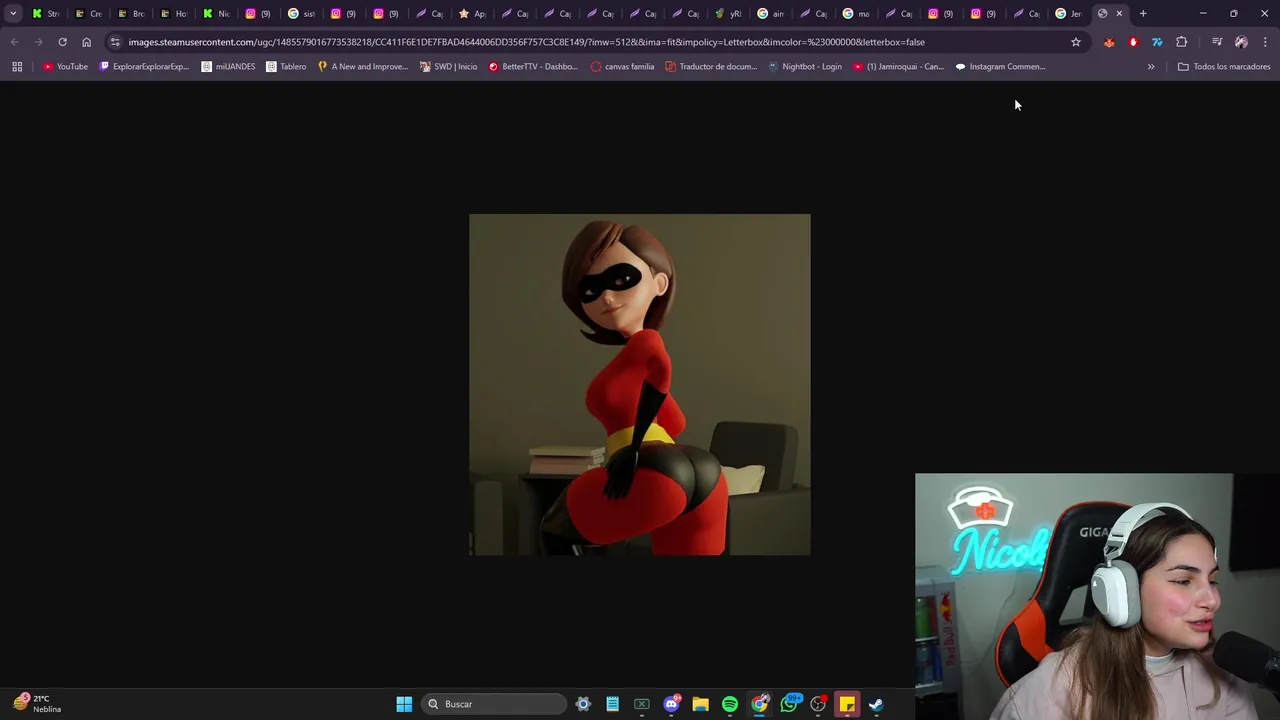1280x720 pixels.
Task: Open the SWD | Inicio bookmark
Action: click(x=448, y=67)
